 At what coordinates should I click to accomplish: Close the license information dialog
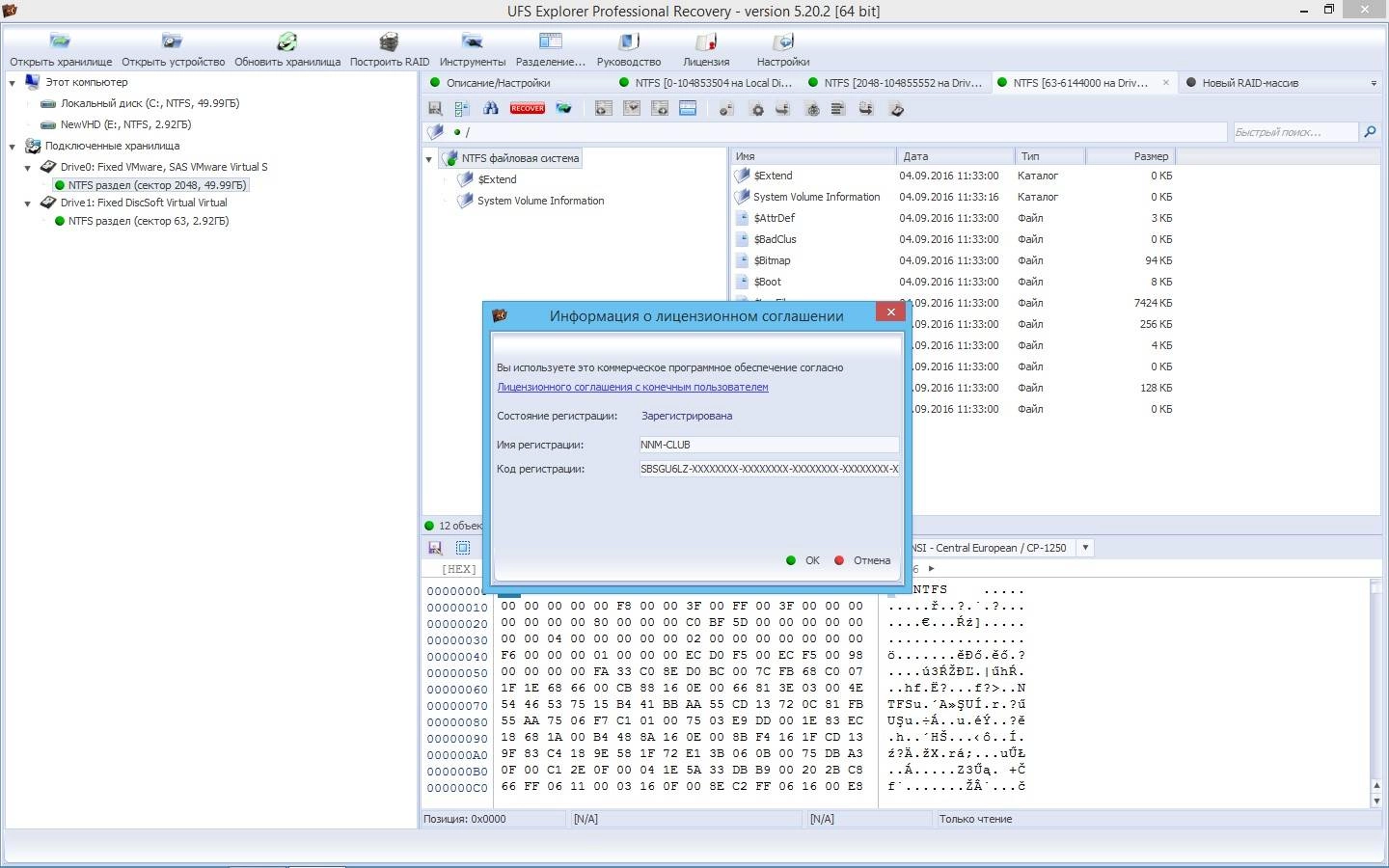pos(890,312)
